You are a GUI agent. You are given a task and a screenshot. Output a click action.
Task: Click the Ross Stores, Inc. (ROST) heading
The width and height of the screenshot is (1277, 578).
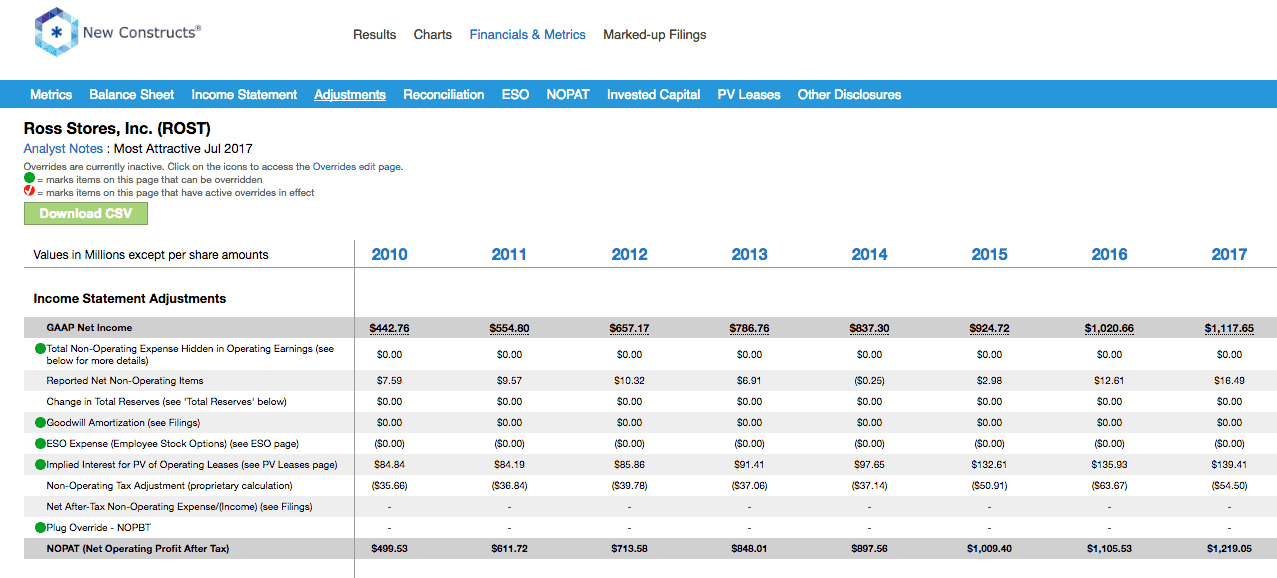117,129
